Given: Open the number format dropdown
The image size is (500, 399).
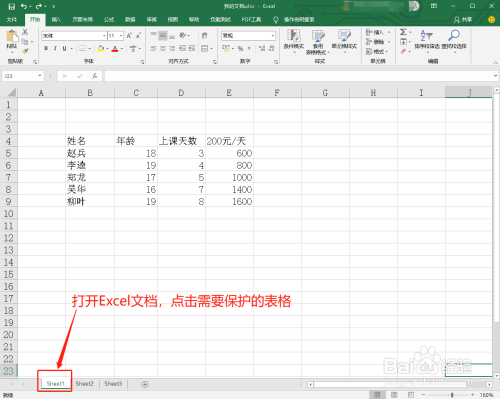Looking at the screenshot, I should pos(273,36).
